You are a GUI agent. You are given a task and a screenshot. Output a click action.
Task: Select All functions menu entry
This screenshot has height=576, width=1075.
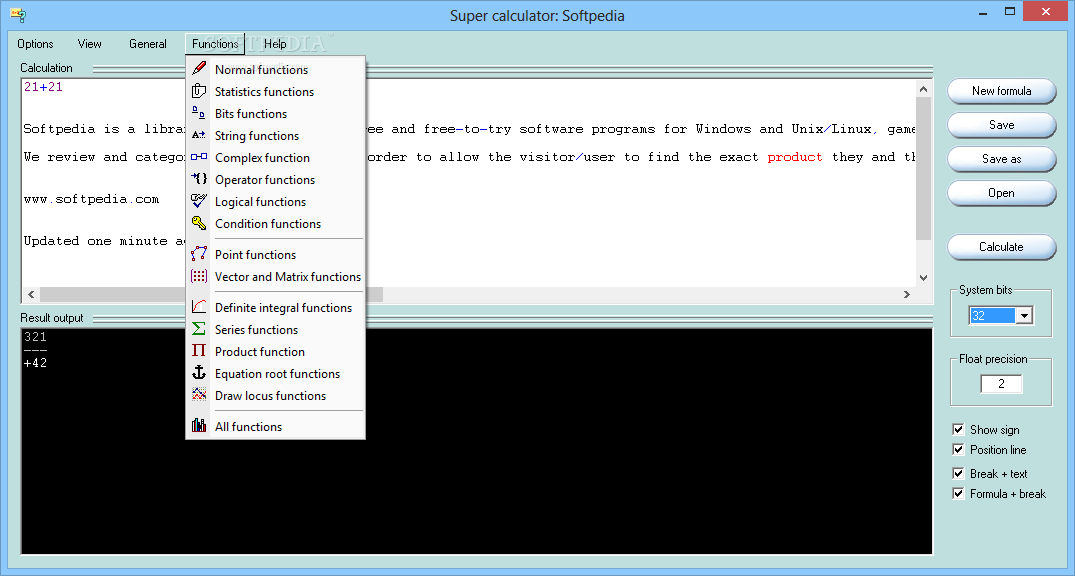click(276, 426)
